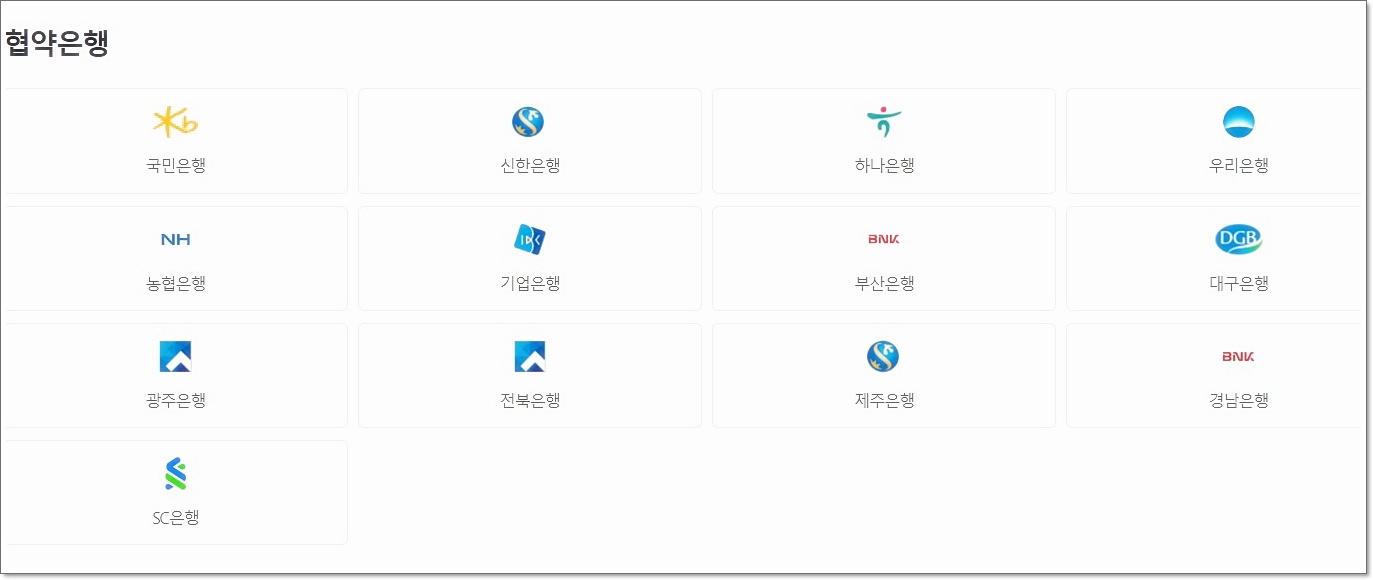
Task: Select the 우리은행 label
Action: pyautogui.click(x=1238, y=165)
